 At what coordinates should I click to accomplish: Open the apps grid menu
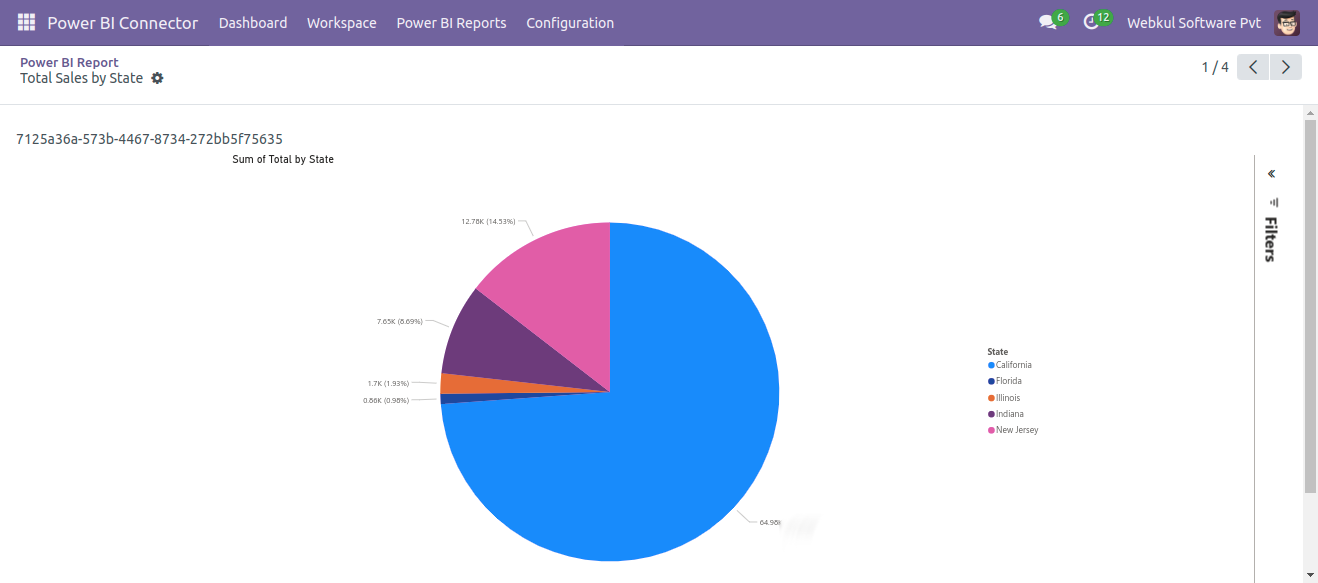coord(25,22)
